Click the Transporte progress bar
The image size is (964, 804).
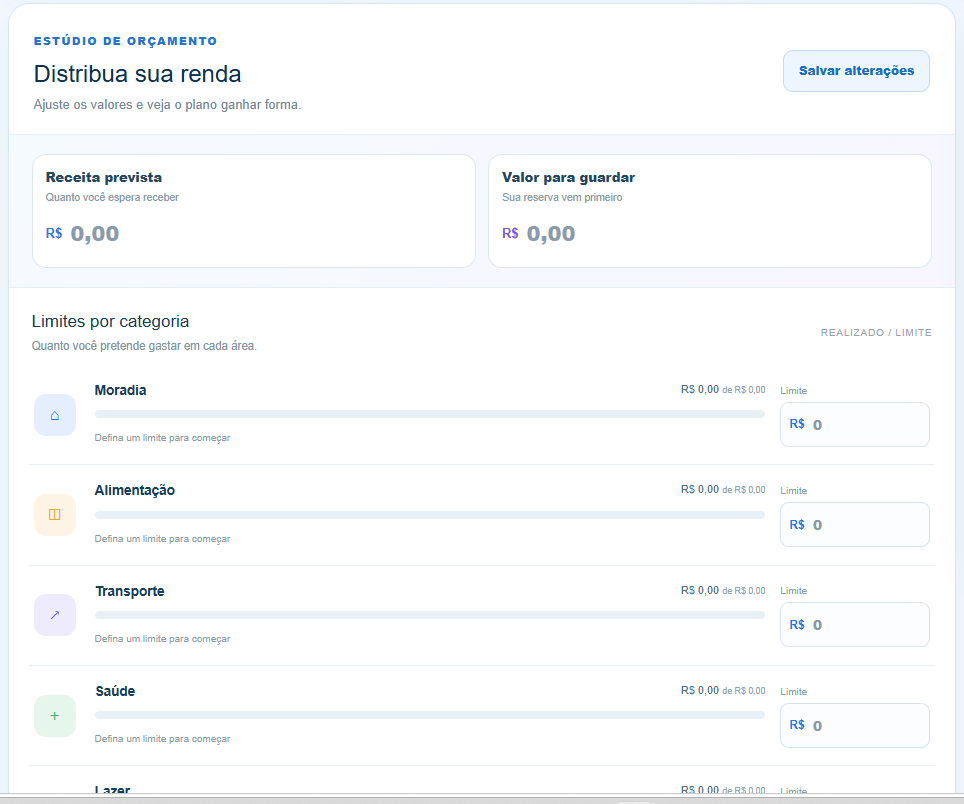pos(430,615)
